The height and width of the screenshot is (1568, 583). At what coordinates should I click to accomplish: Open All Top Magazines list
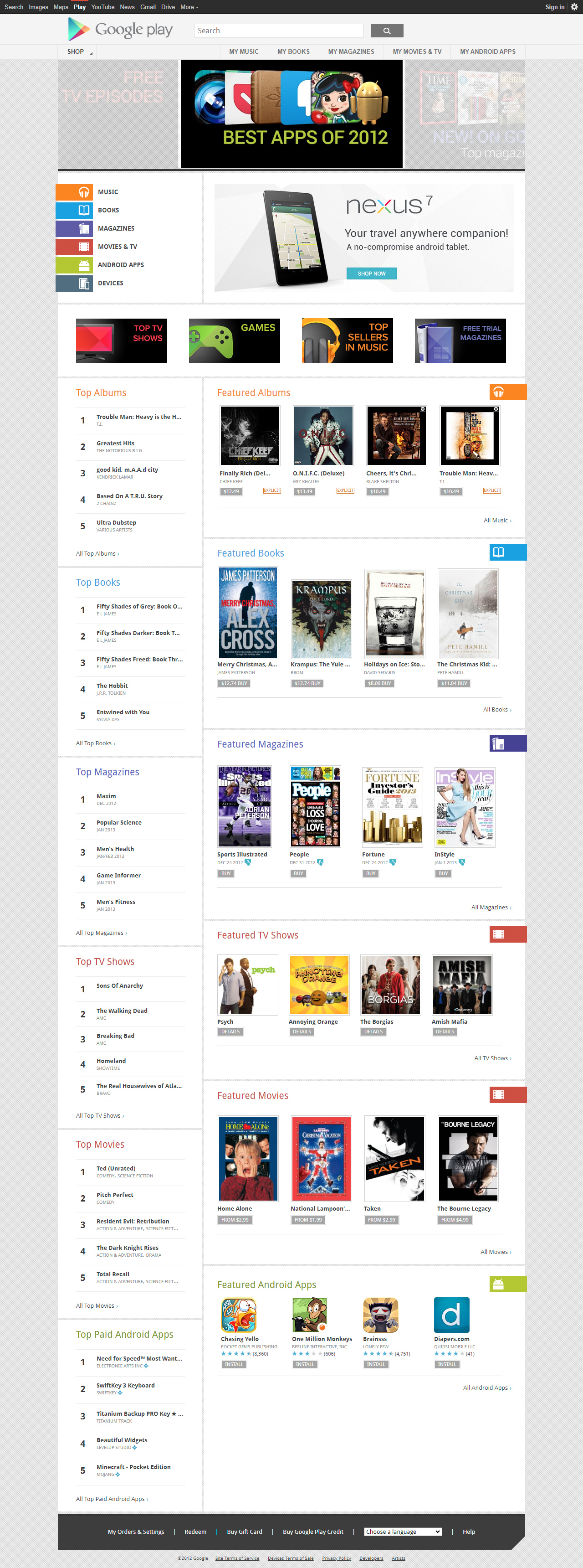tap(102, 933)
